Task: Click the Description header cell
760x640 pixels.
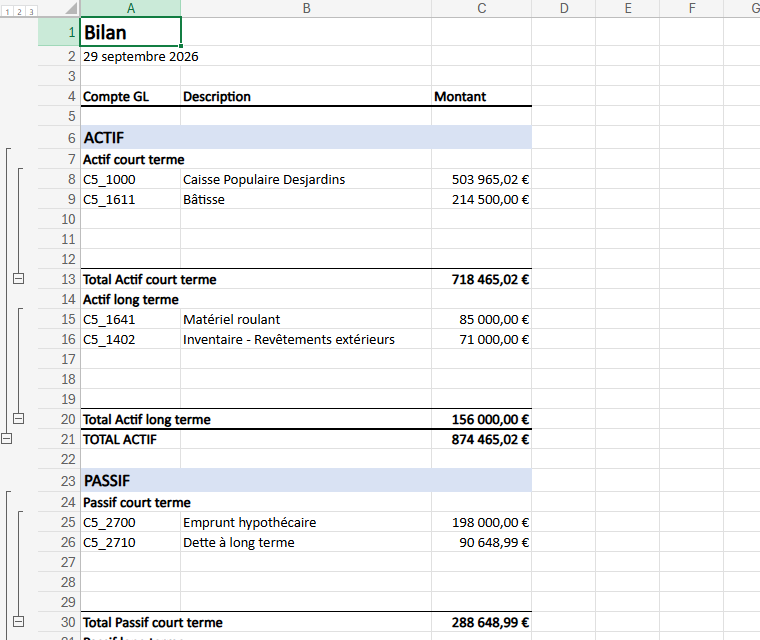Action: tap(306, 96)
